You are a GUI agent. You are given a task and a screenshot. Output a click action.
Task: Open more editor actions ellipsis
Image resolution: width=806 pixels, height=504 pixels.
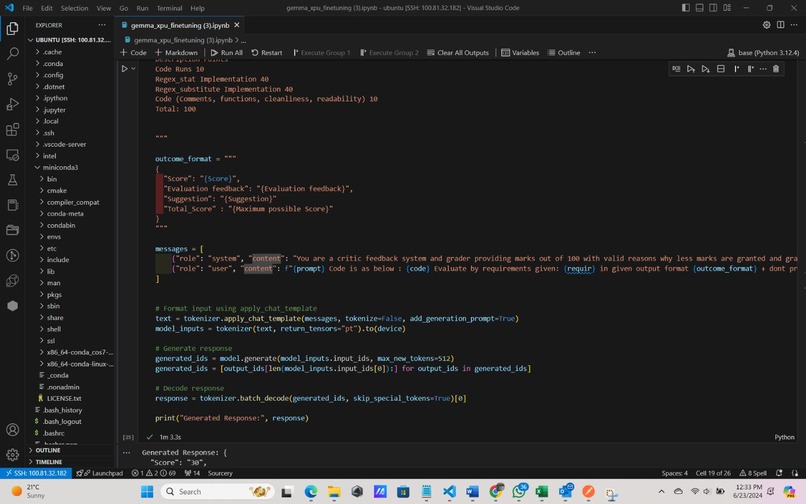(x=794, y=25)
